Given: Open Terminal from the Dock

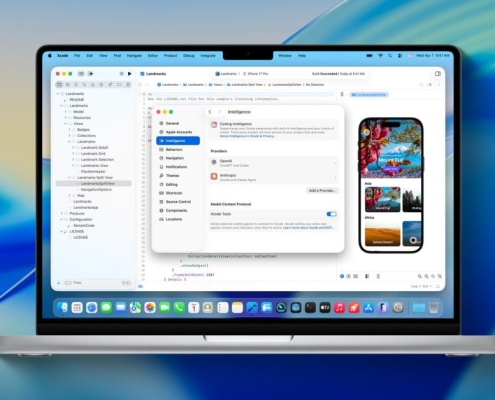Looking at the screenshot, I should [x=310, y=307].
